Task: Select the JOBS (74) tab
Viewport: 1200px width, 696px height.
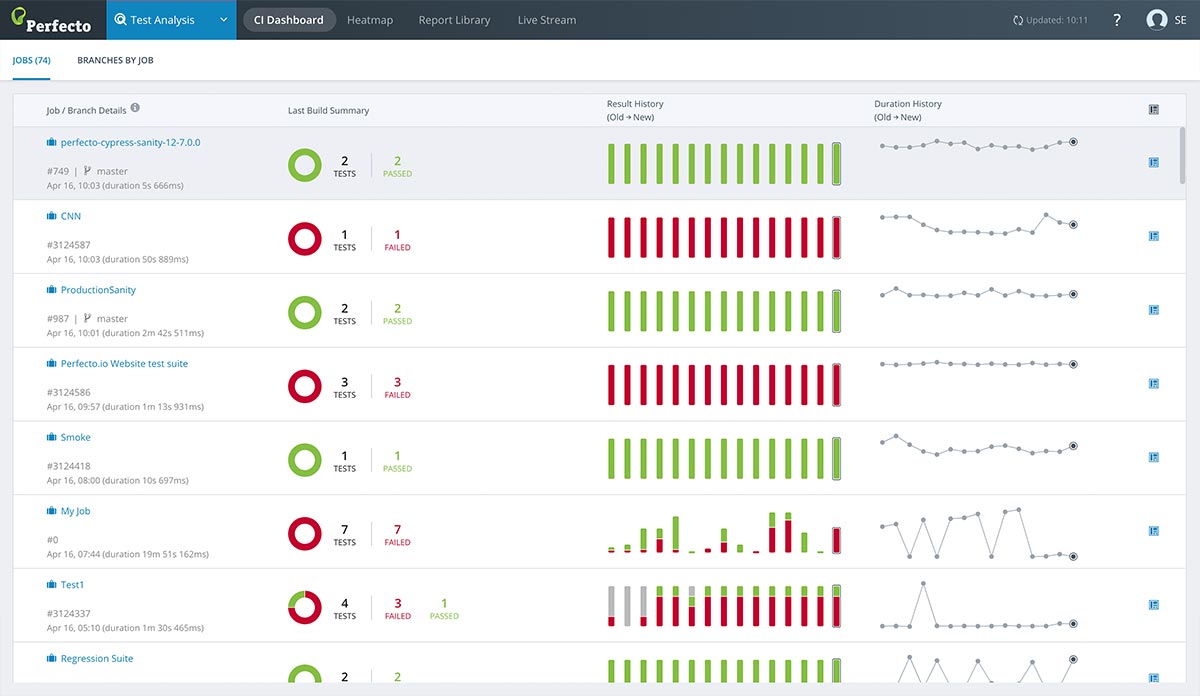Action: point(32,60)
